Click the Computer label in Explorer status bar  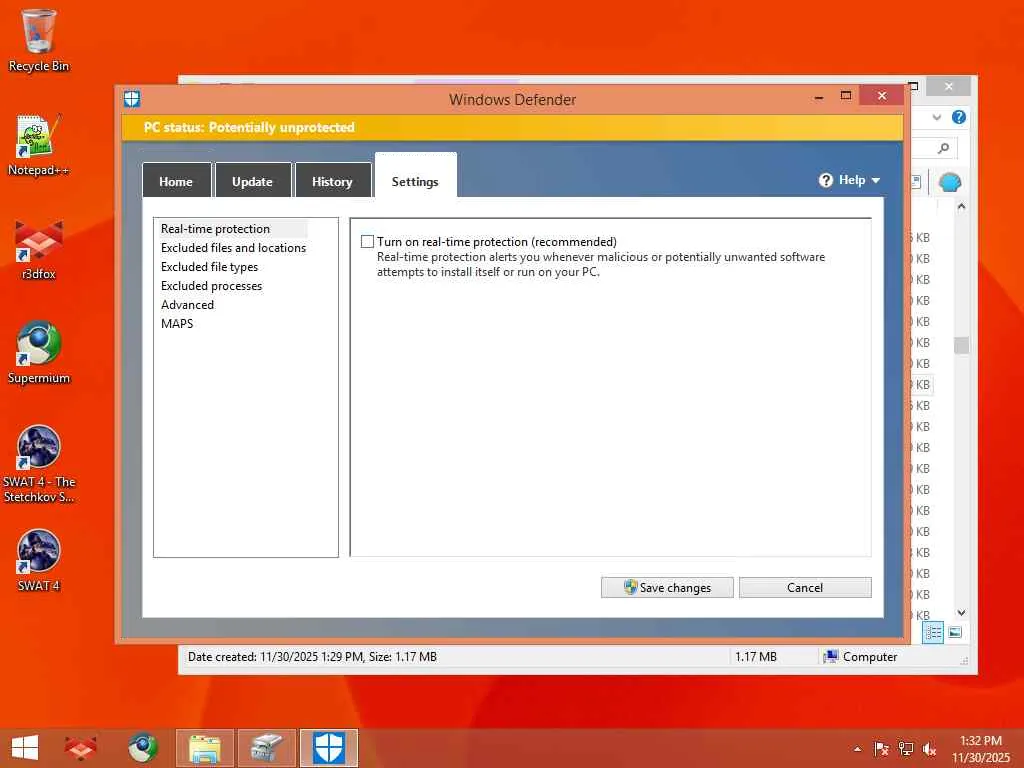869,656
